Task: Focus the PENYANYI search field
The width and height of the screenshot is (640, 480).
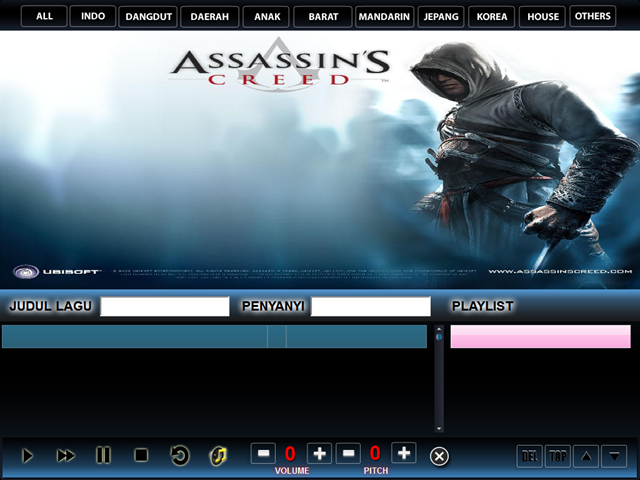Action: tap(371, 306)
